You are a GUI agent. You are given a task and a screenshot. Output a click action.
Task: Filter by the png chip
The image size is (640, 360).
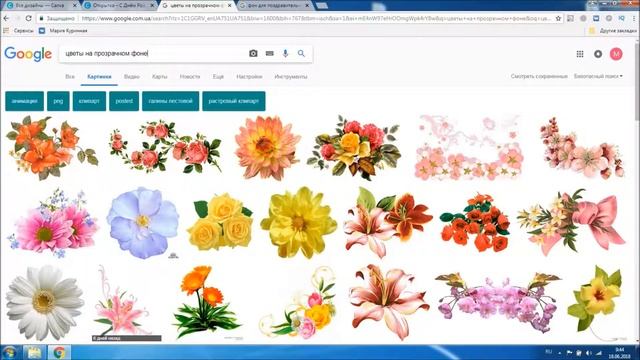(58, 101)
